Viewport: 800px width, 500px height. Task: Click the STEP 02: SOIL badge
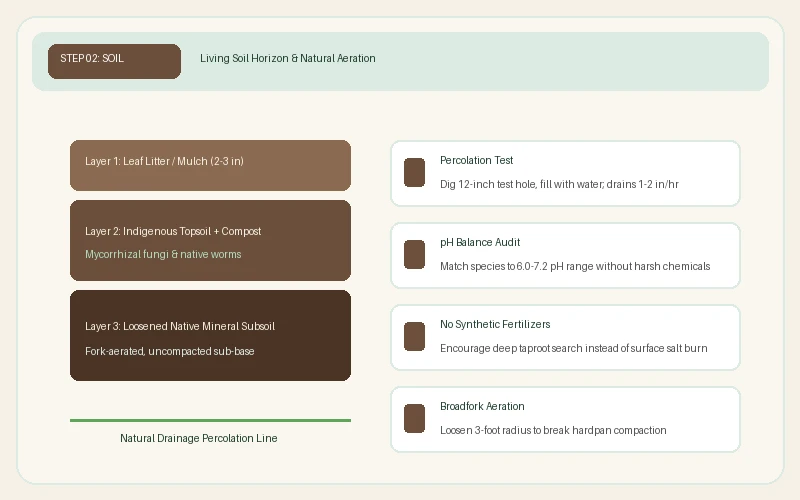(x=114, y=61)
